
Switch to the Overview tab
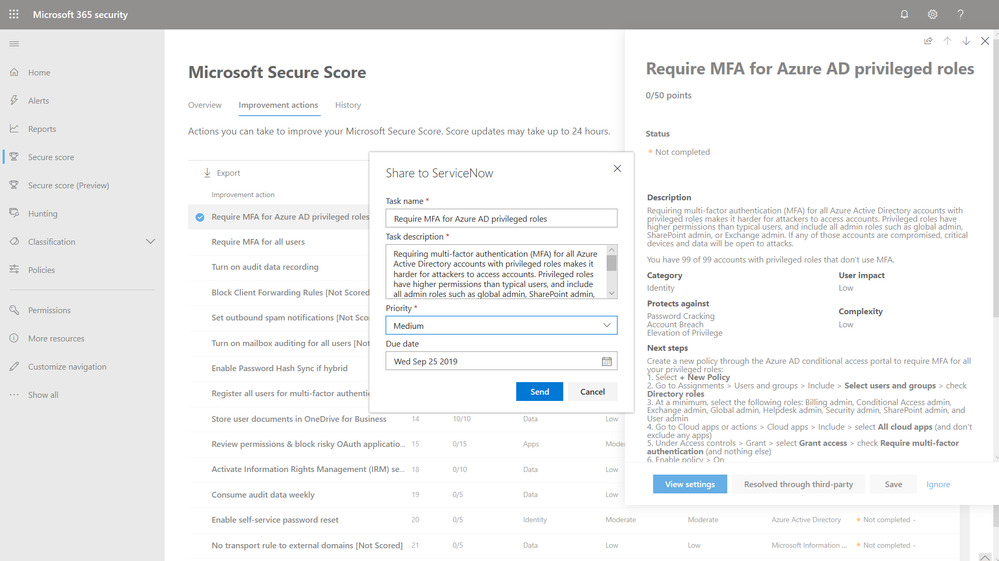pyautogui.click(x=205, y=105)
